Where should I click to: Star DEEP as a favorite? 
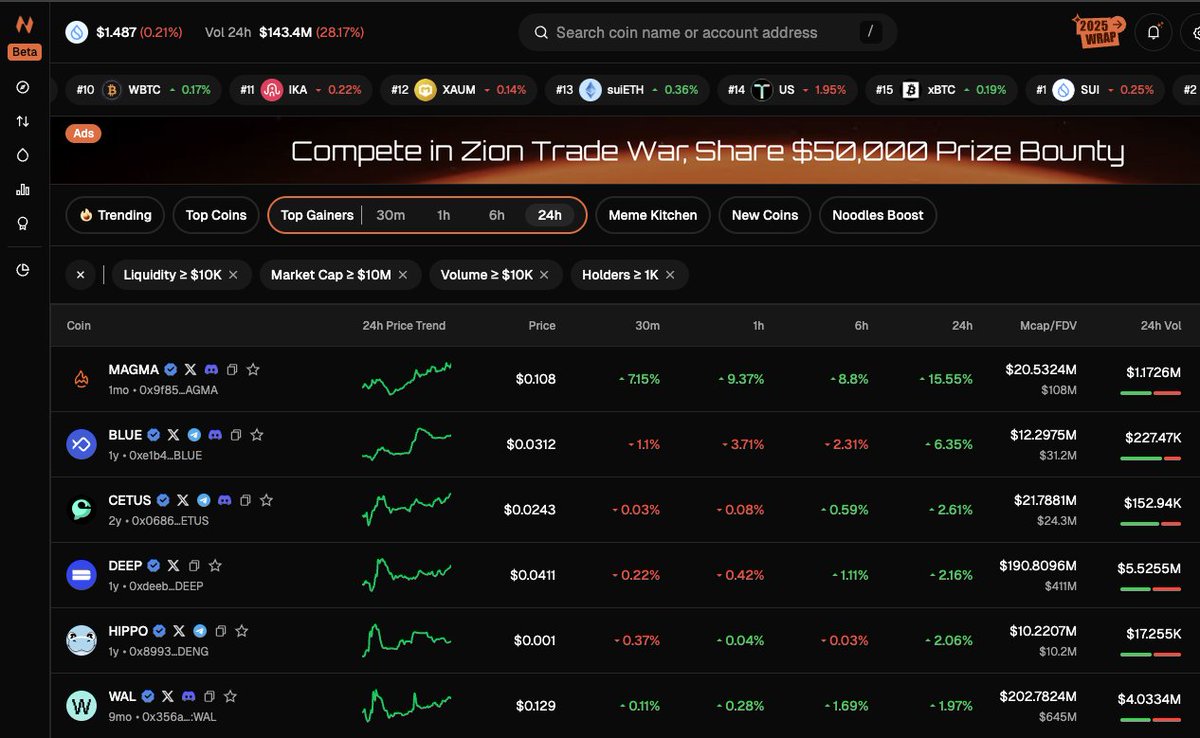click(x=215, y=566)
